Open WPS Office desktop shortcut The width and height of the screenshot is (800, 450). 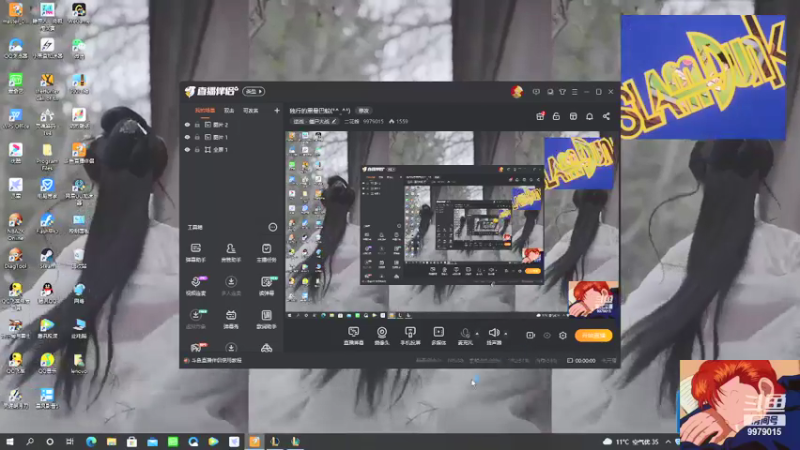[15, 119]
